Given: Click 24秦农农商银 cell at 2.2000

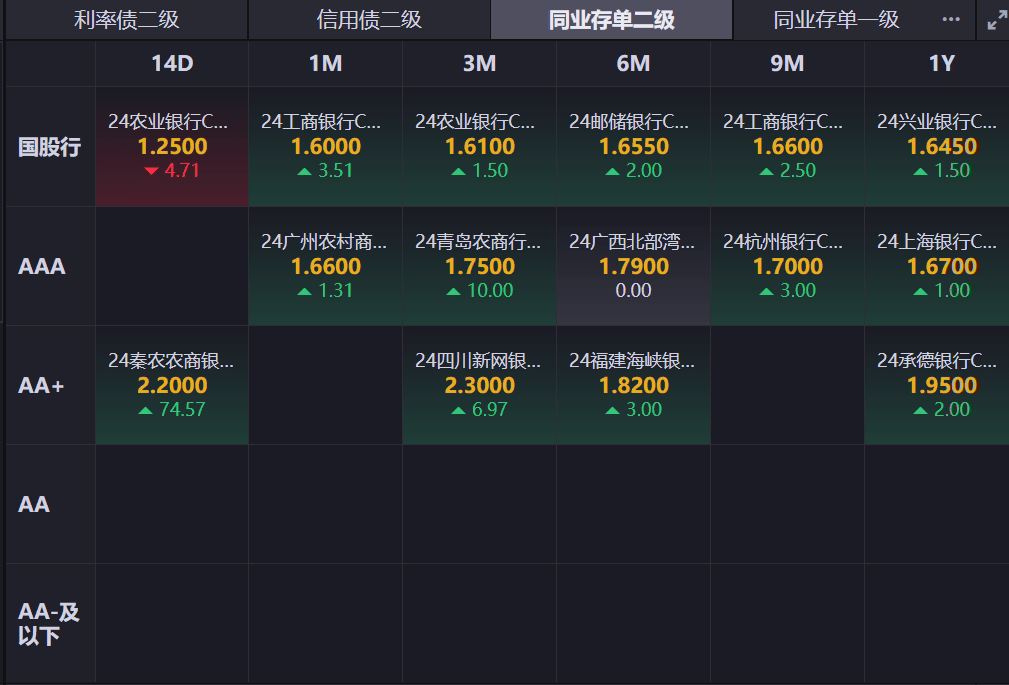Looking at the screenshot, I should click(x=172, y=385).
